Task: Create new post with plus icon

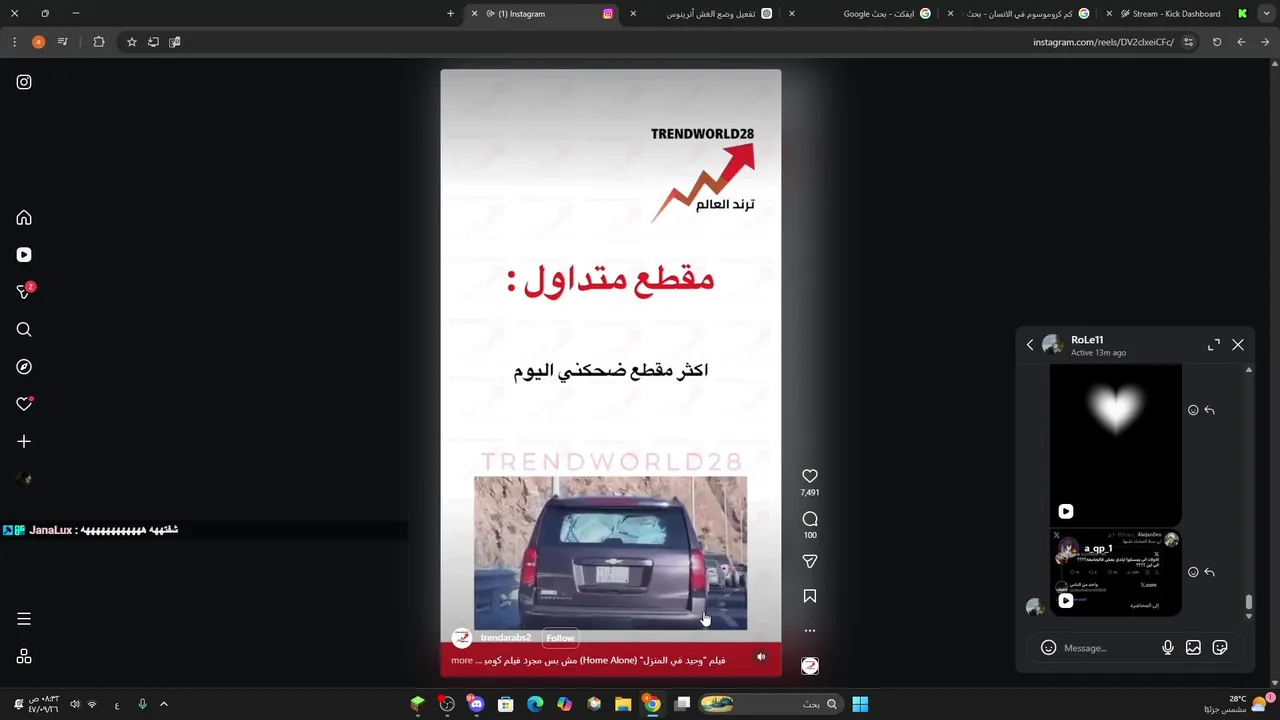Action: coord(24,441)
